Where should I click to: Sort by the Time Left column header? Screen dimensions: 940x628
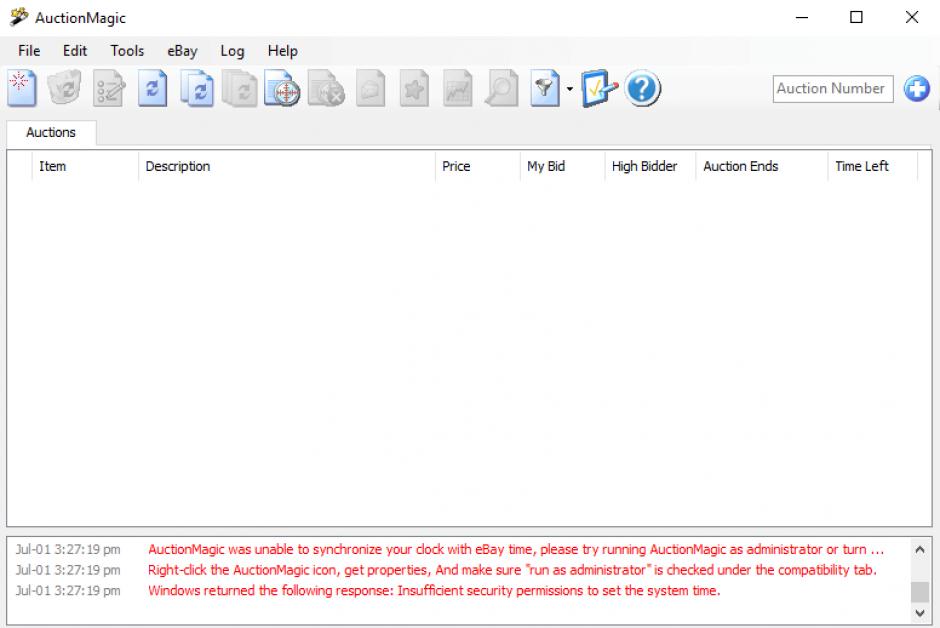[x=873, y=167]
